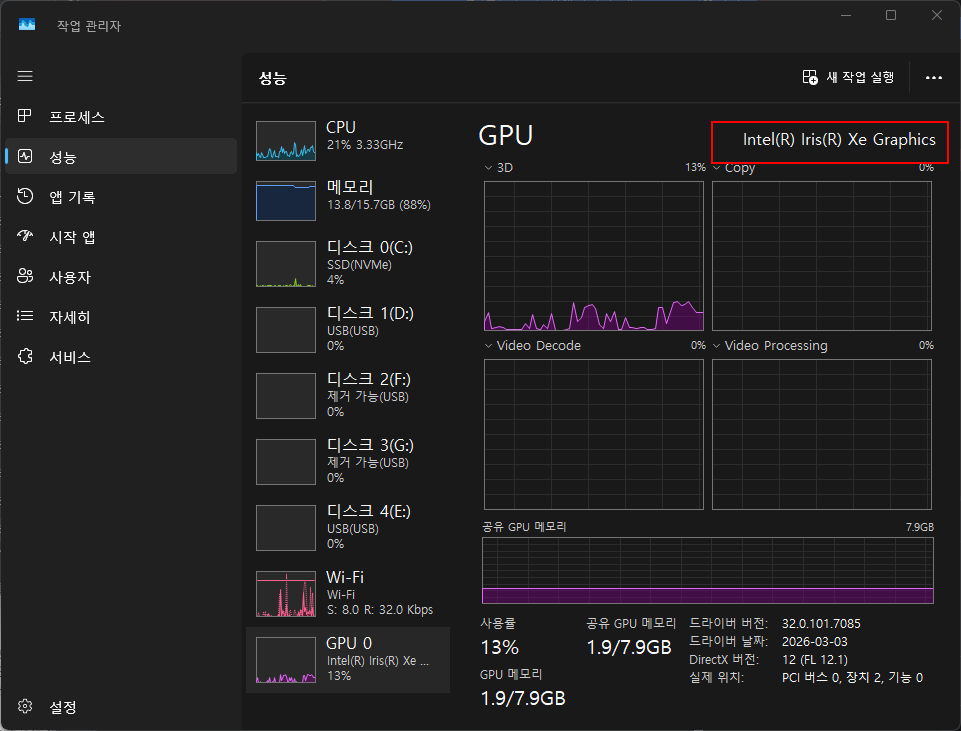This screenshot has height=731, width=961.
Task: Click the App history clock icon
Action: pyautogui.click(x=25, y=196)
